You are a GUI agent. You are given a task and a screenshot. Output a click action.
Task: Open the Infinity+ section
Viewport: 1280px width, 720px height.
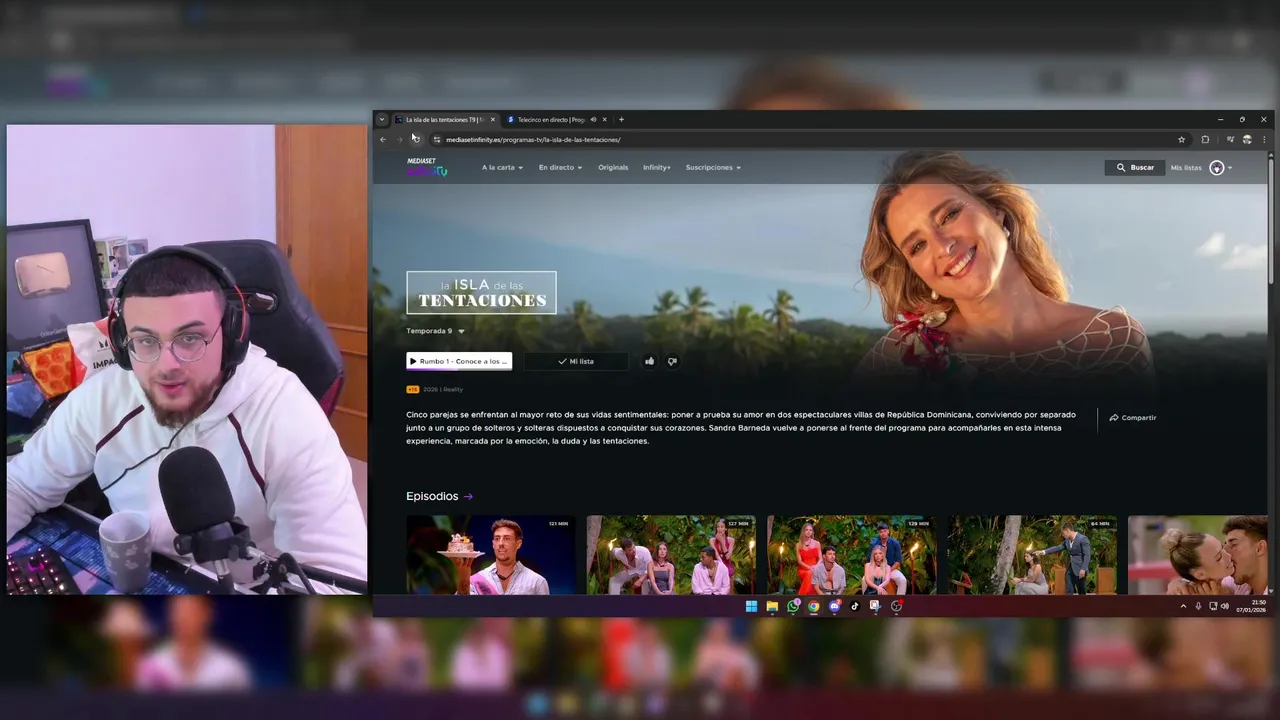pos(657,168)
